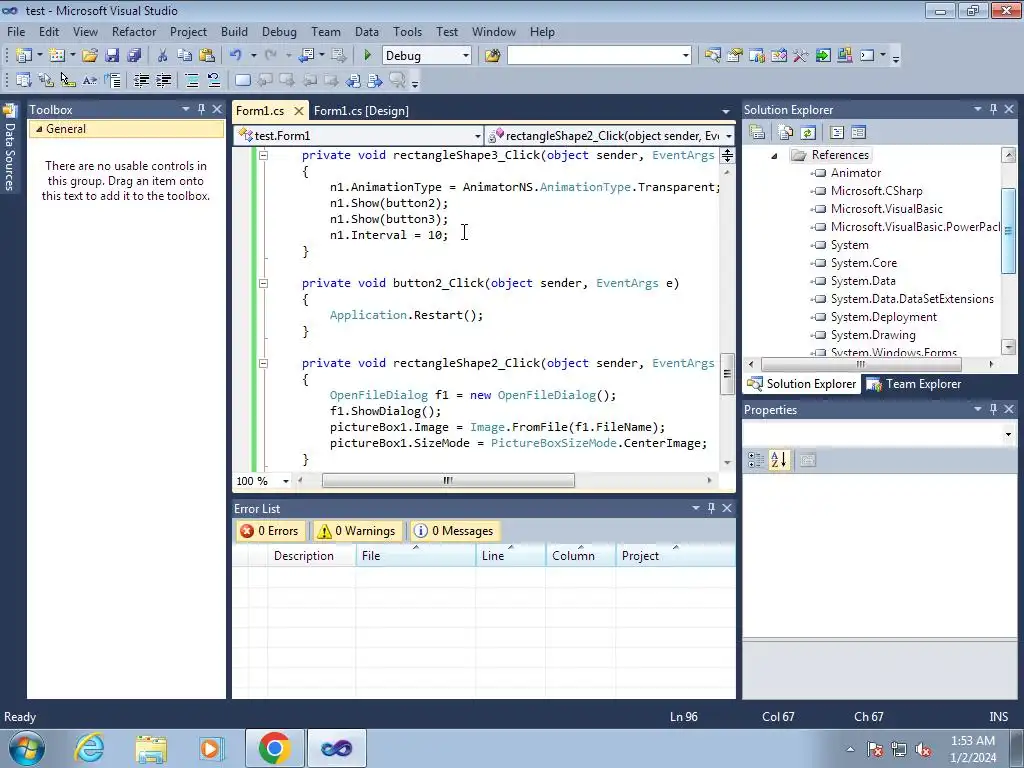Toggle auto-hide pin on Error List panel
The height and width of the screenshot is (768, 1024).
pos(711,507)
